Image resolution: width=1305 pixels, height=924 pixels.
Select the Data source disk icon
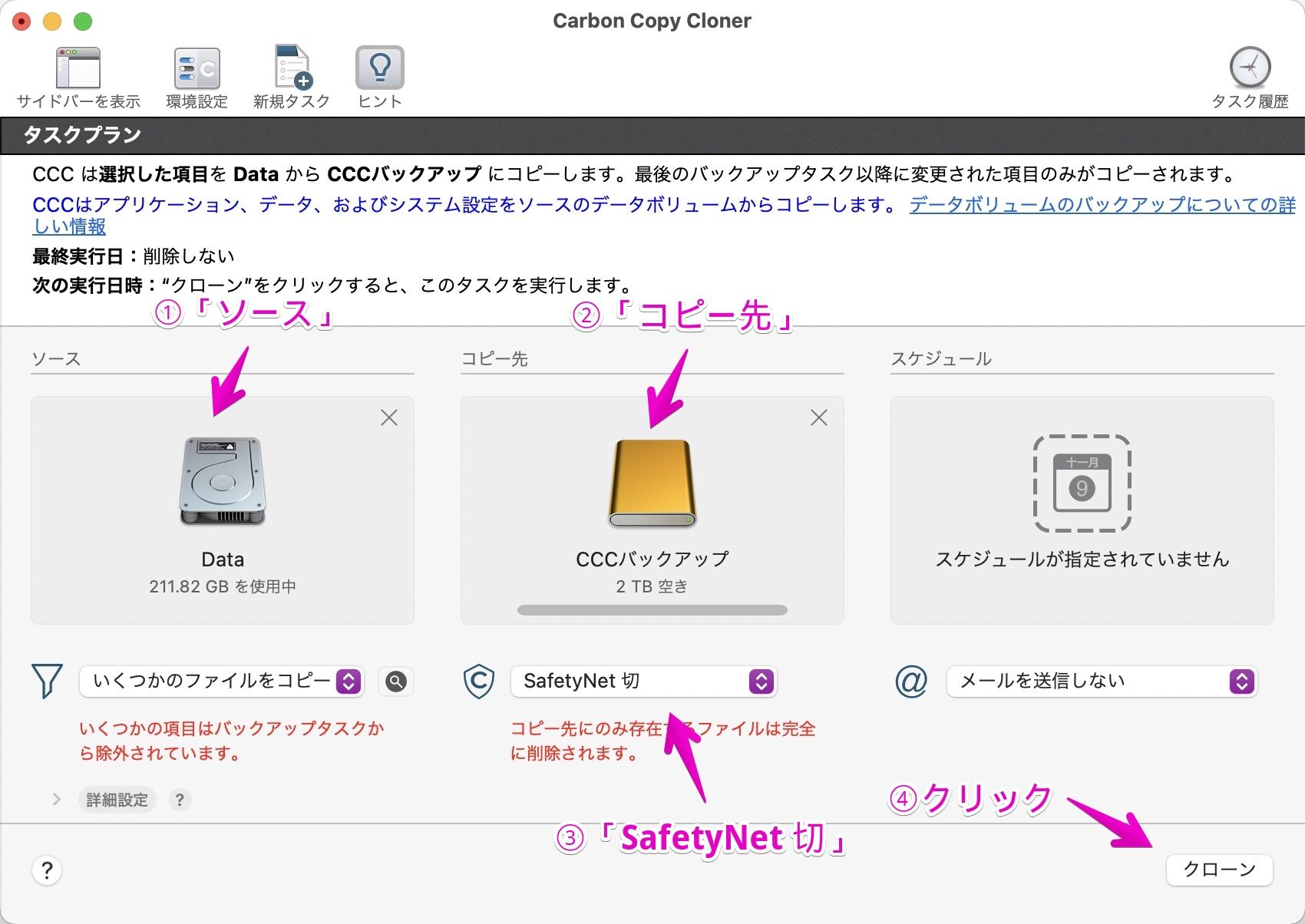tap(223, 481)
